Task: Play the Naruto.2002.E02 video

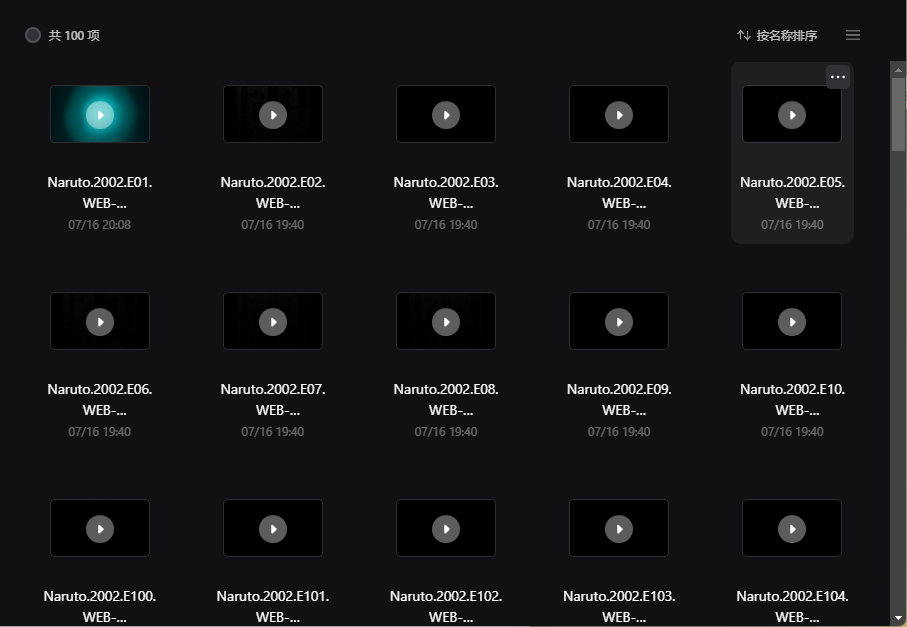Action: [x=273, y=115]
